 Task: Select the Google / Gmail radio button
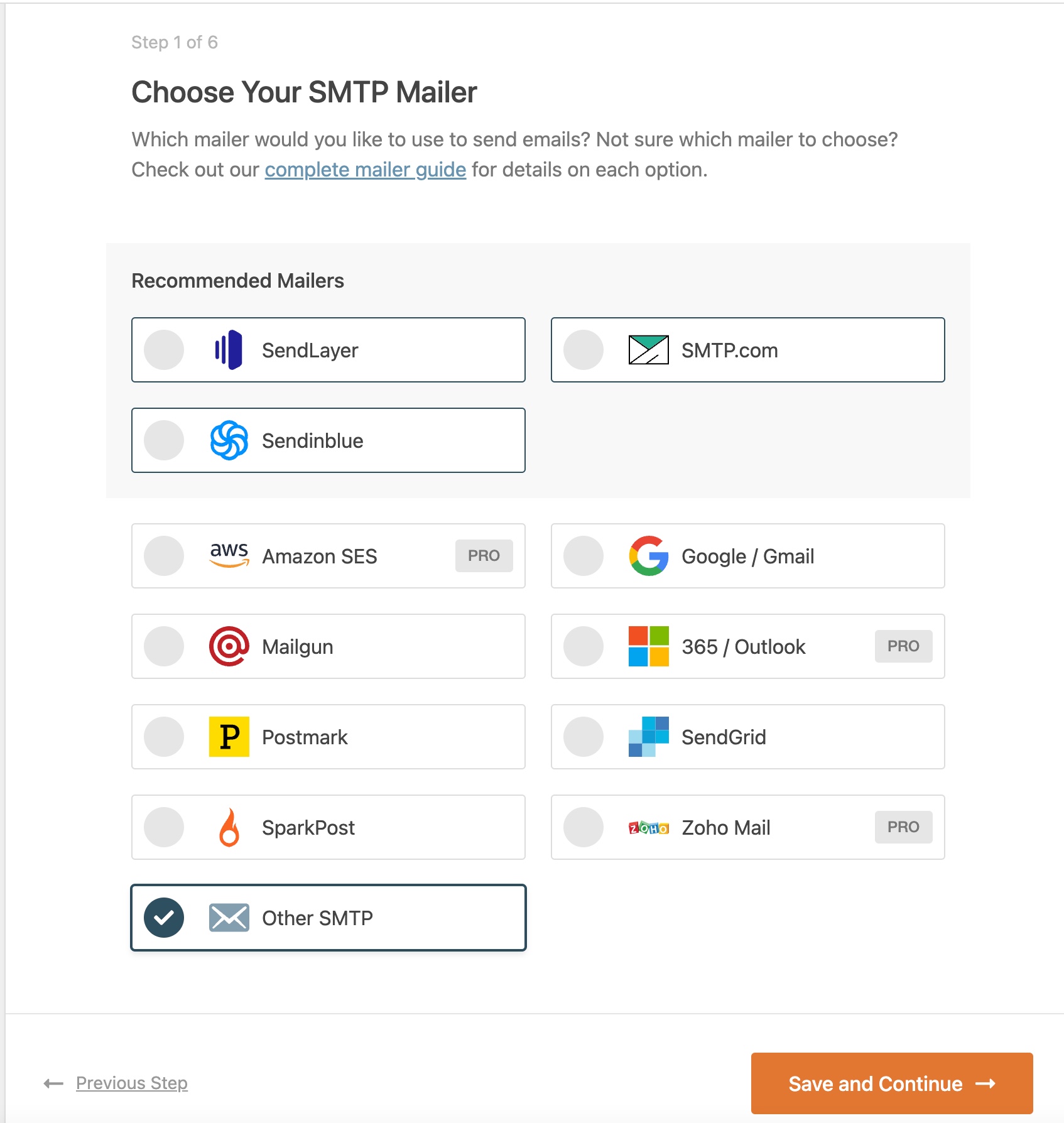click(x=584, y=556)
